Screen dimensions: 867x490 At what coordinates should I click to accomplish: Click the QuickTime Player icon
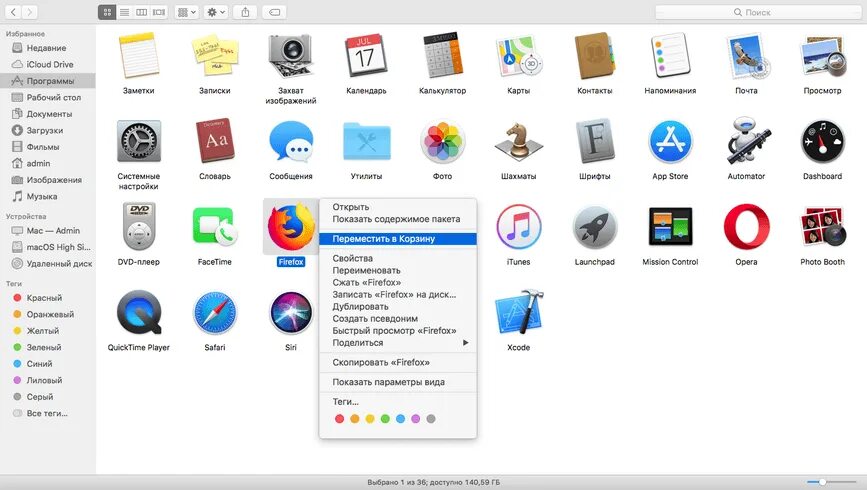(x=139, y=312)
